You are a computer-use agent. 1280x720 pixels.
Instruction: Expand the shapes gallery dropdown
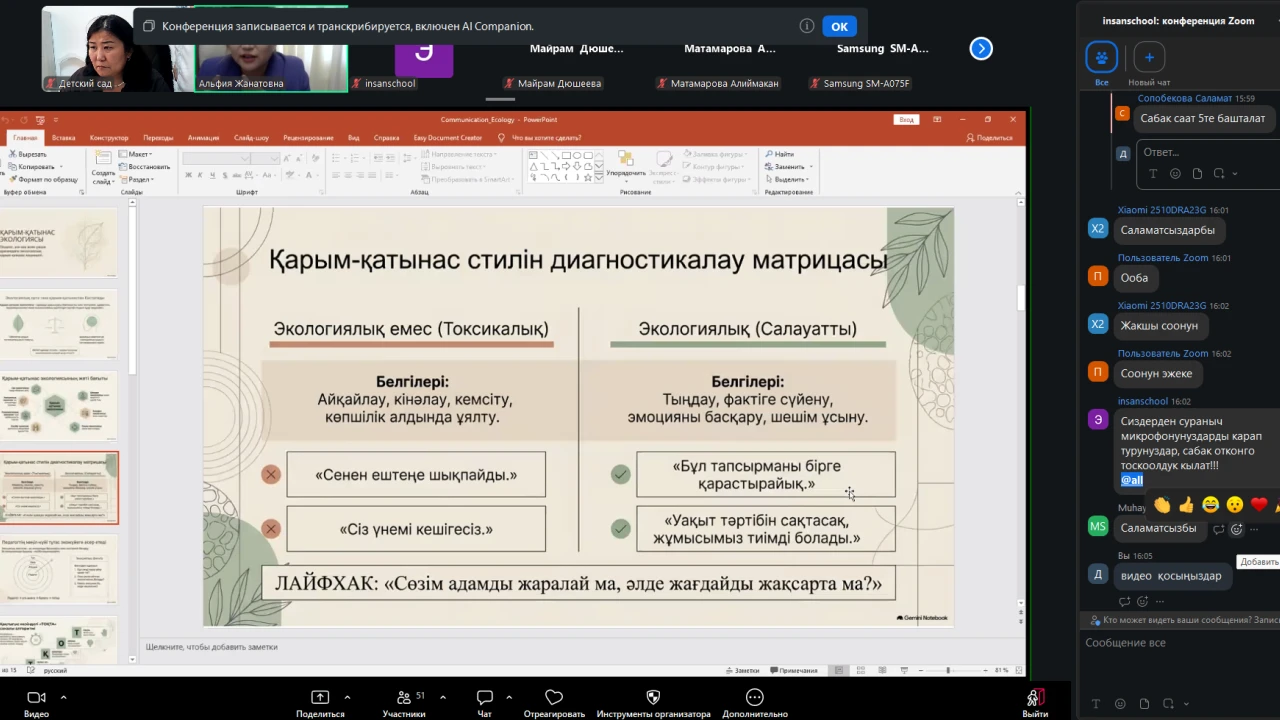point(600,178)
